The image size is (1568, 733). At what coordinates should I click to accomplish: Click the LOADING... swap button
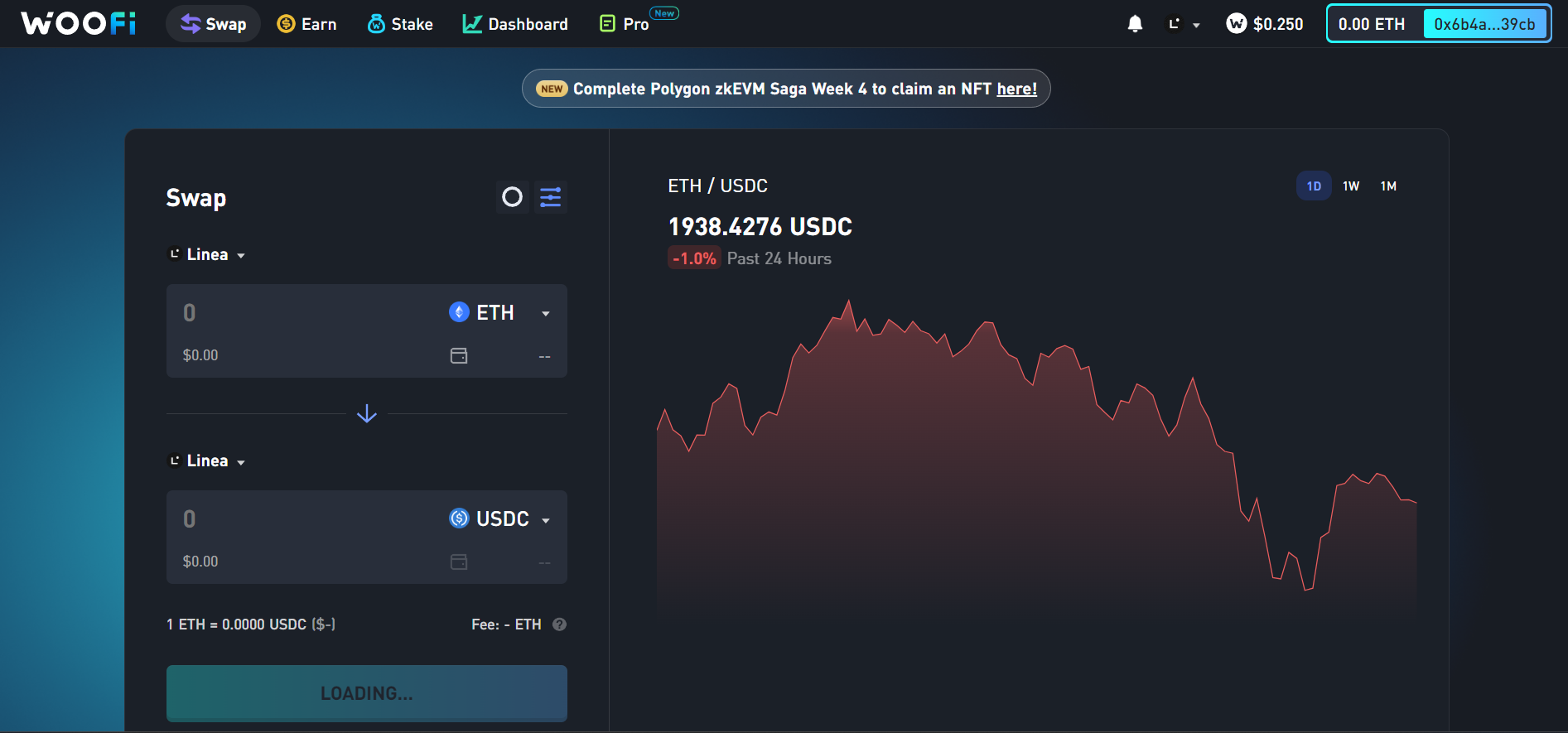367,693
